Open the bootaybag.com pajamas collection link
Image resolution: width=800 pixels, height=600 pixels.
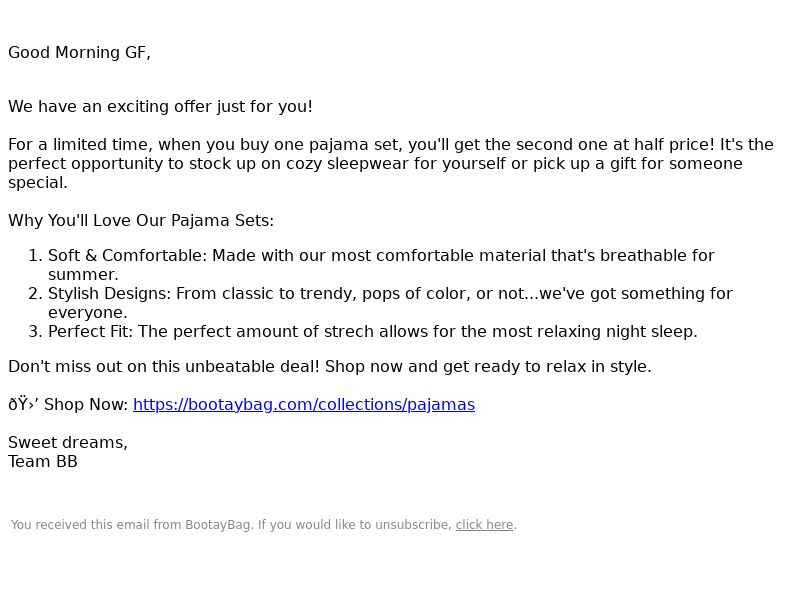tap(304, 405)
